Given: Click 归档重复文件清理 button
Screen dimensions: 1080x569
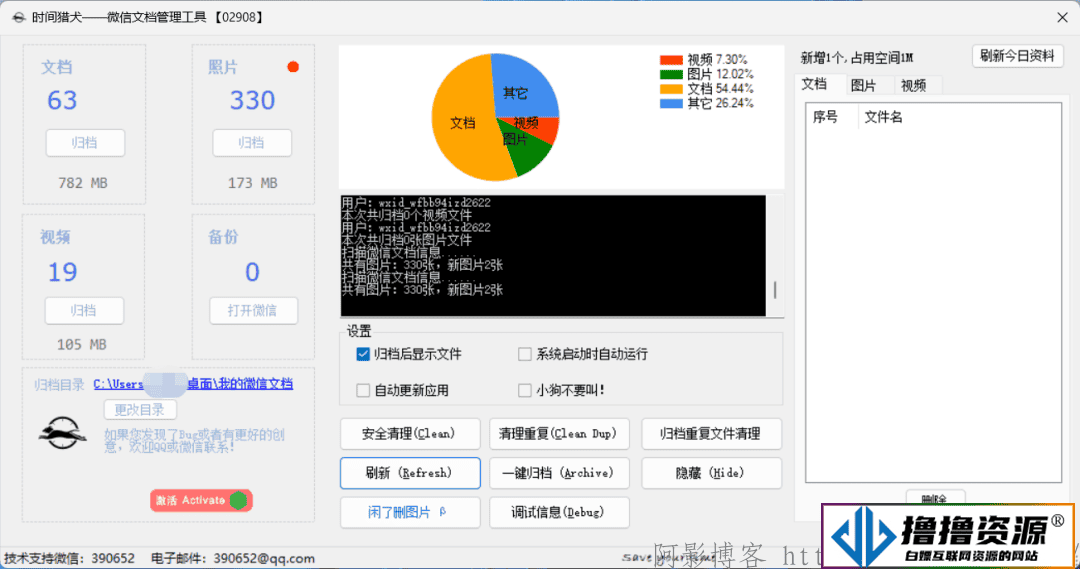Looking at the screenshot, I should (712, 434).
